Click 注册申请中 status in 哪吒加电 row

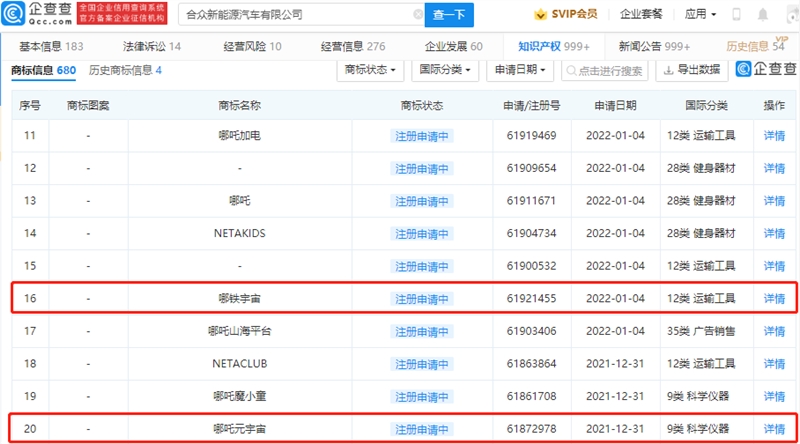tap(422, 136)
